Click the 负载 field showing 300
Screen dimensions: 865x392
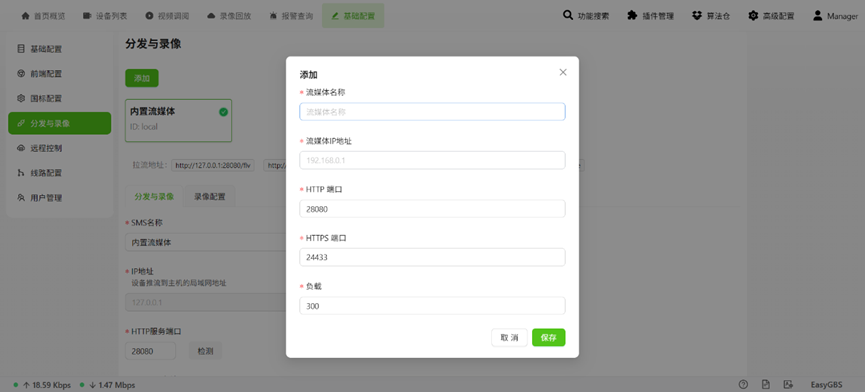432,305
